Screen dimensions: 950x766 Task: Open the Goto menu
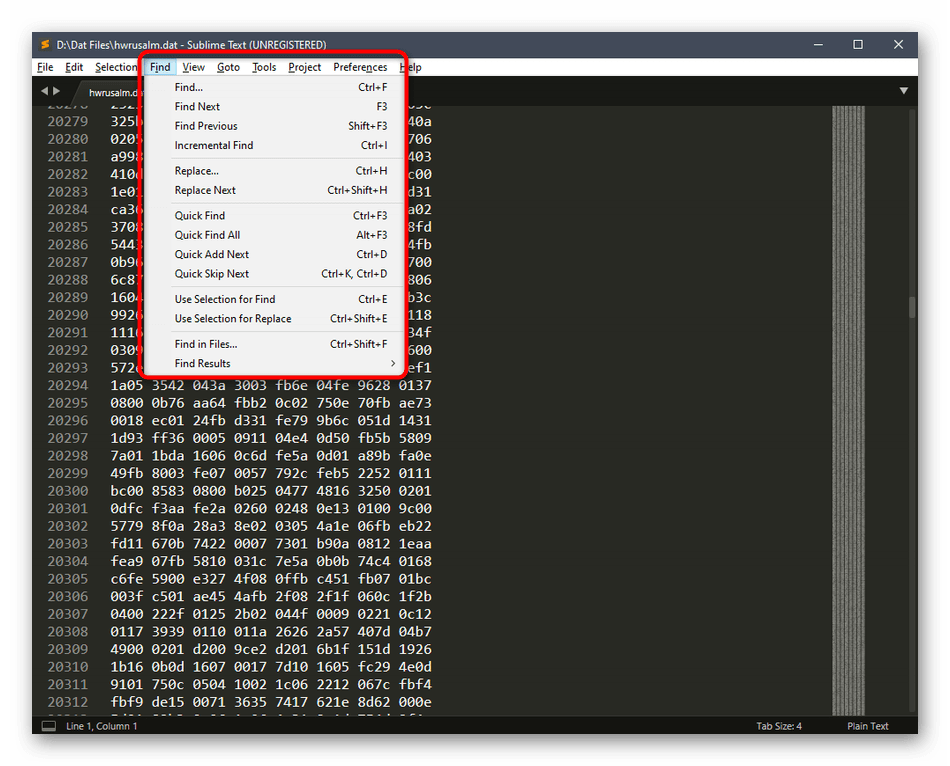click(x=228, y=67)
